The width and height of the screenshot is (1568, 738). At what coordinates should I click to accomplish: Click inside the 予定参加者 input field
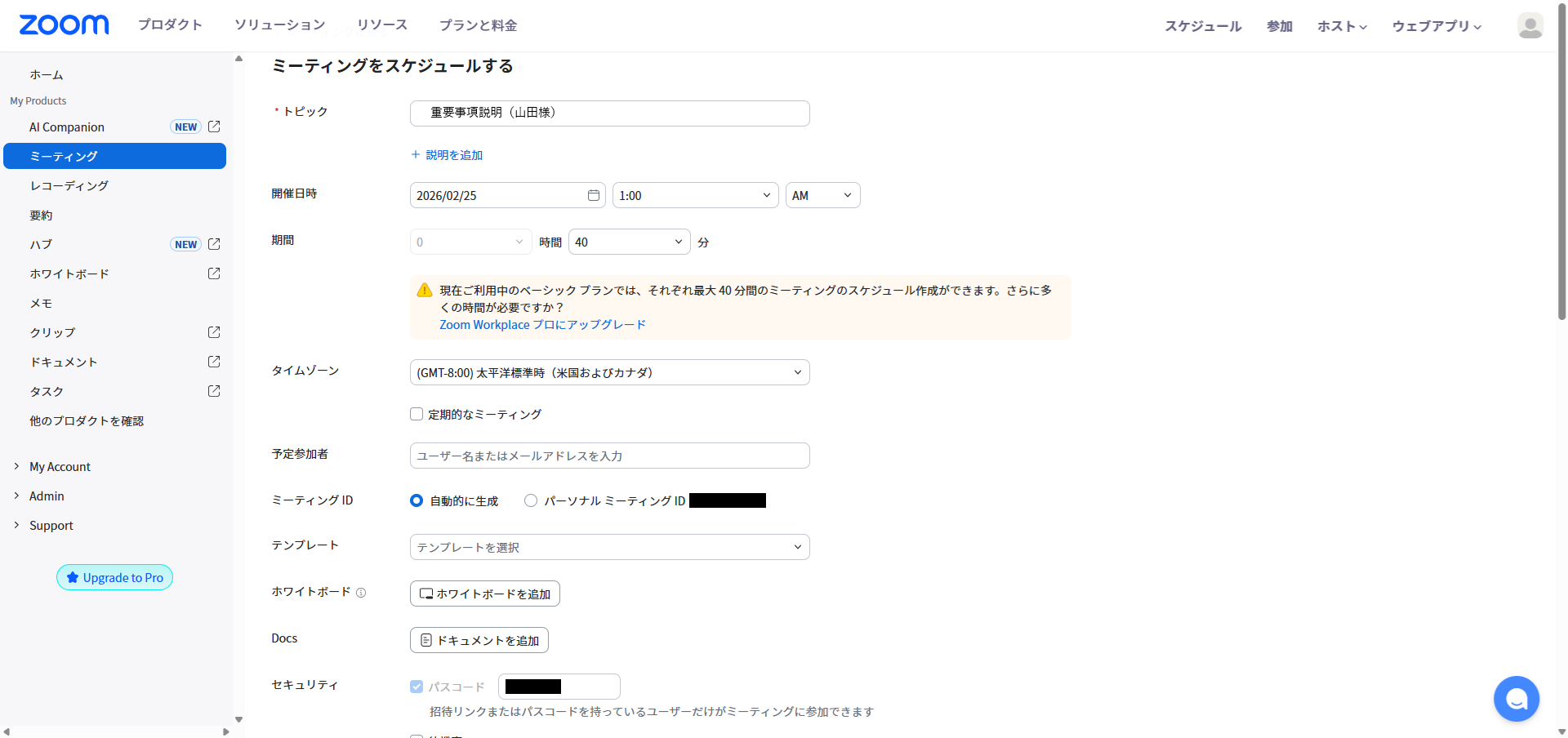(609, 456)
